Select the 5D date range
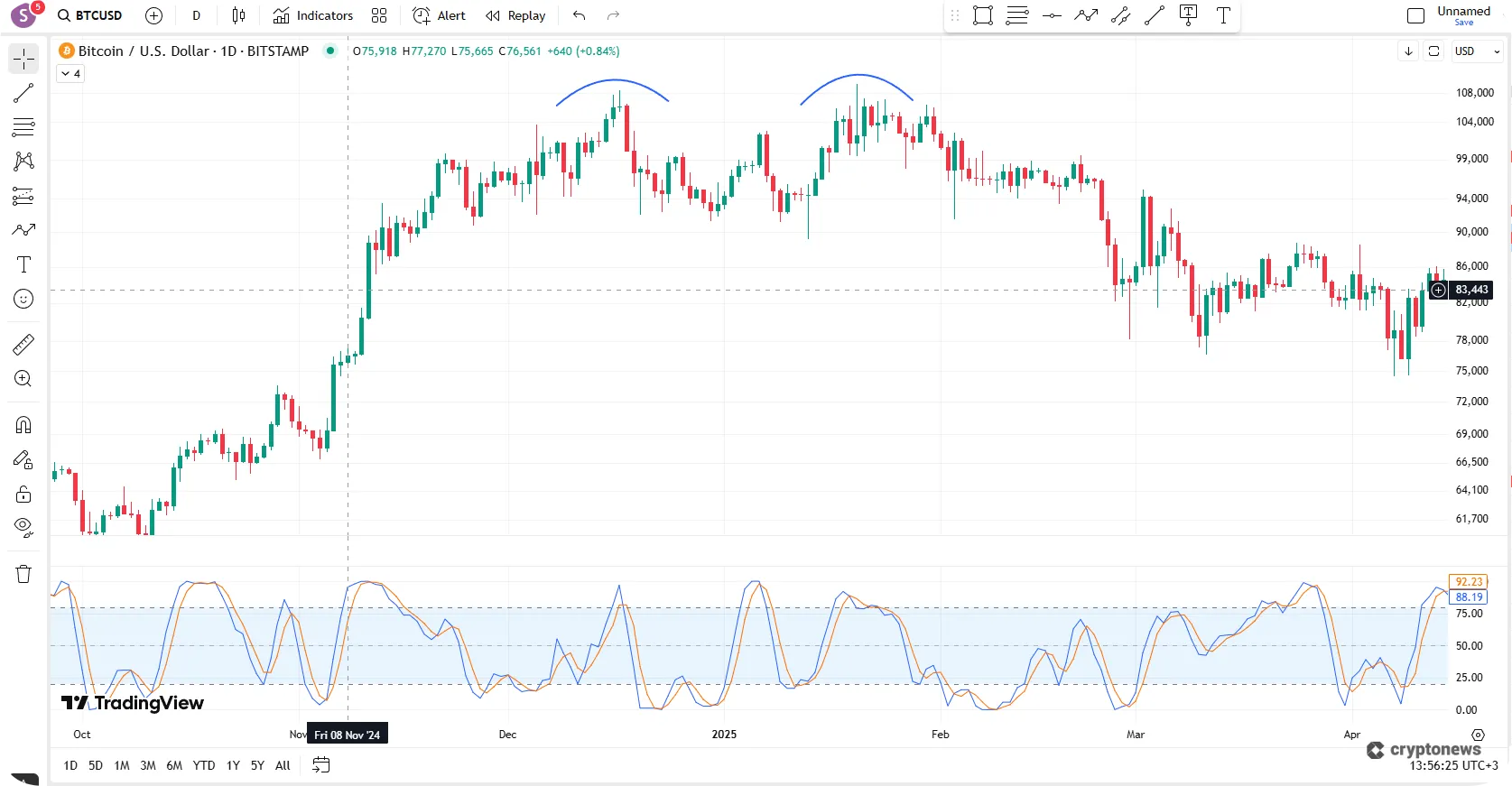The image size is (1512, 786). pos(96,765)
